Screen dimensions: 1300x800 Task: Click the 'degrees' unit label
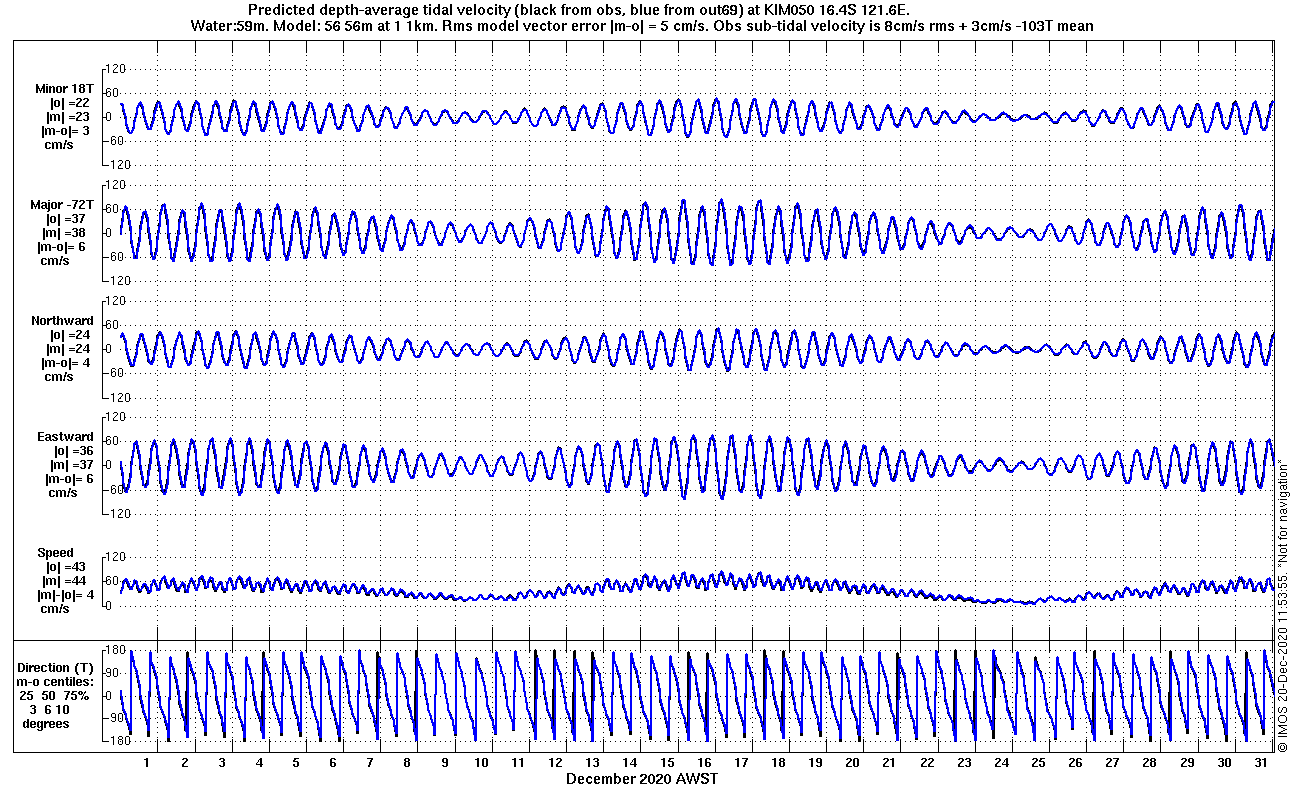[x=46, y=723]
